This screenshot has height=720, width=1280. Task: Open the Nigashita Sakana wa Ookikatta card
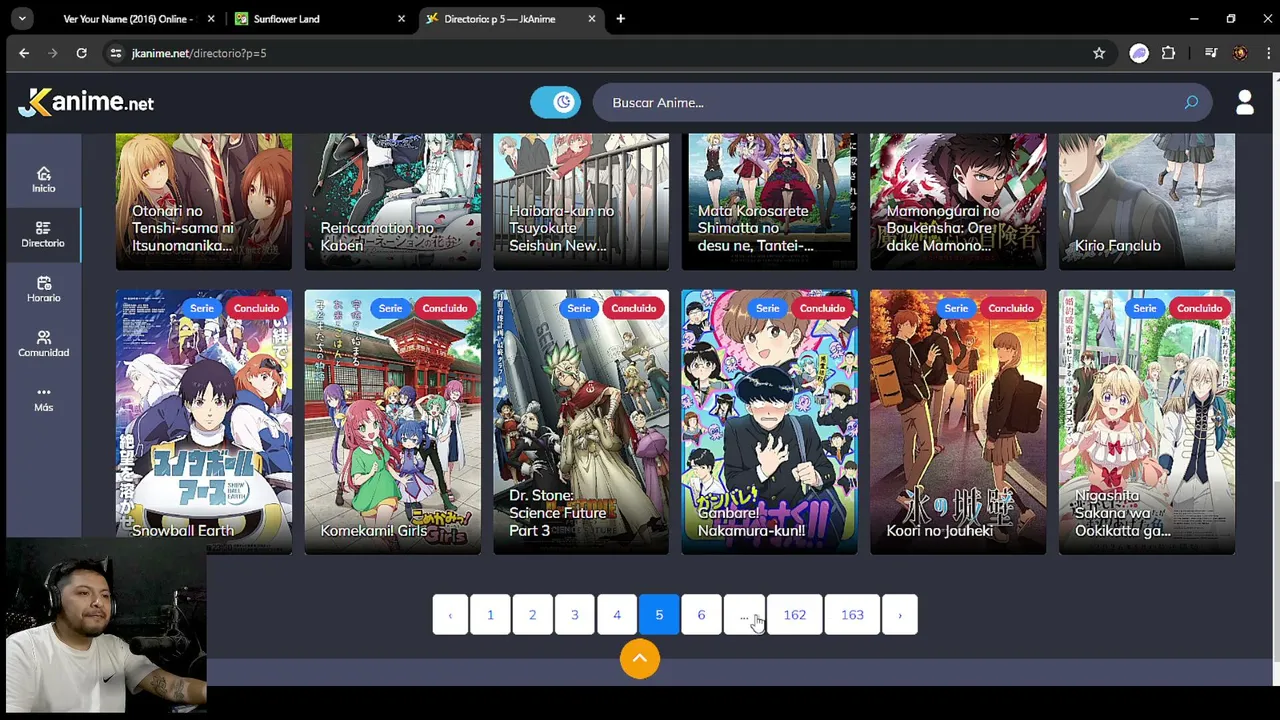tap(1147, 422)
